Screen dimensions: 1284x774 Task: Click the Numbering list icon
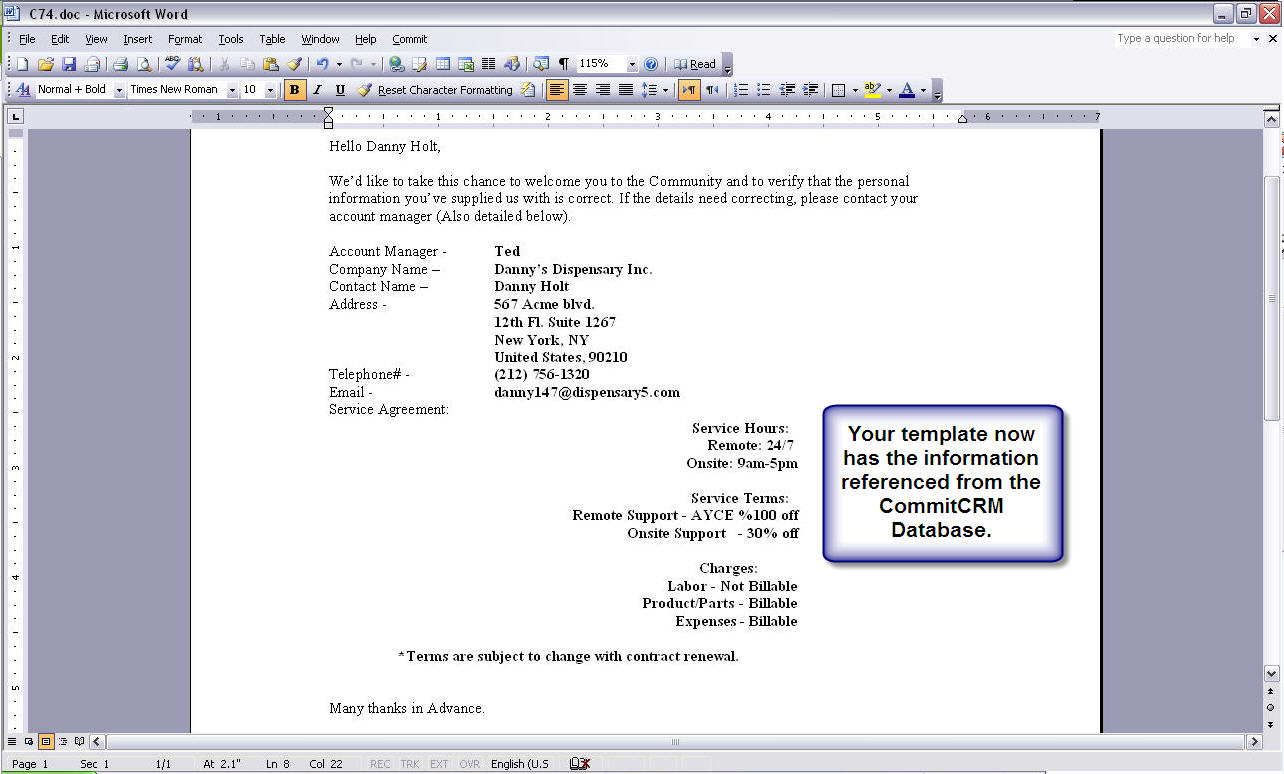tap(741, 90)
